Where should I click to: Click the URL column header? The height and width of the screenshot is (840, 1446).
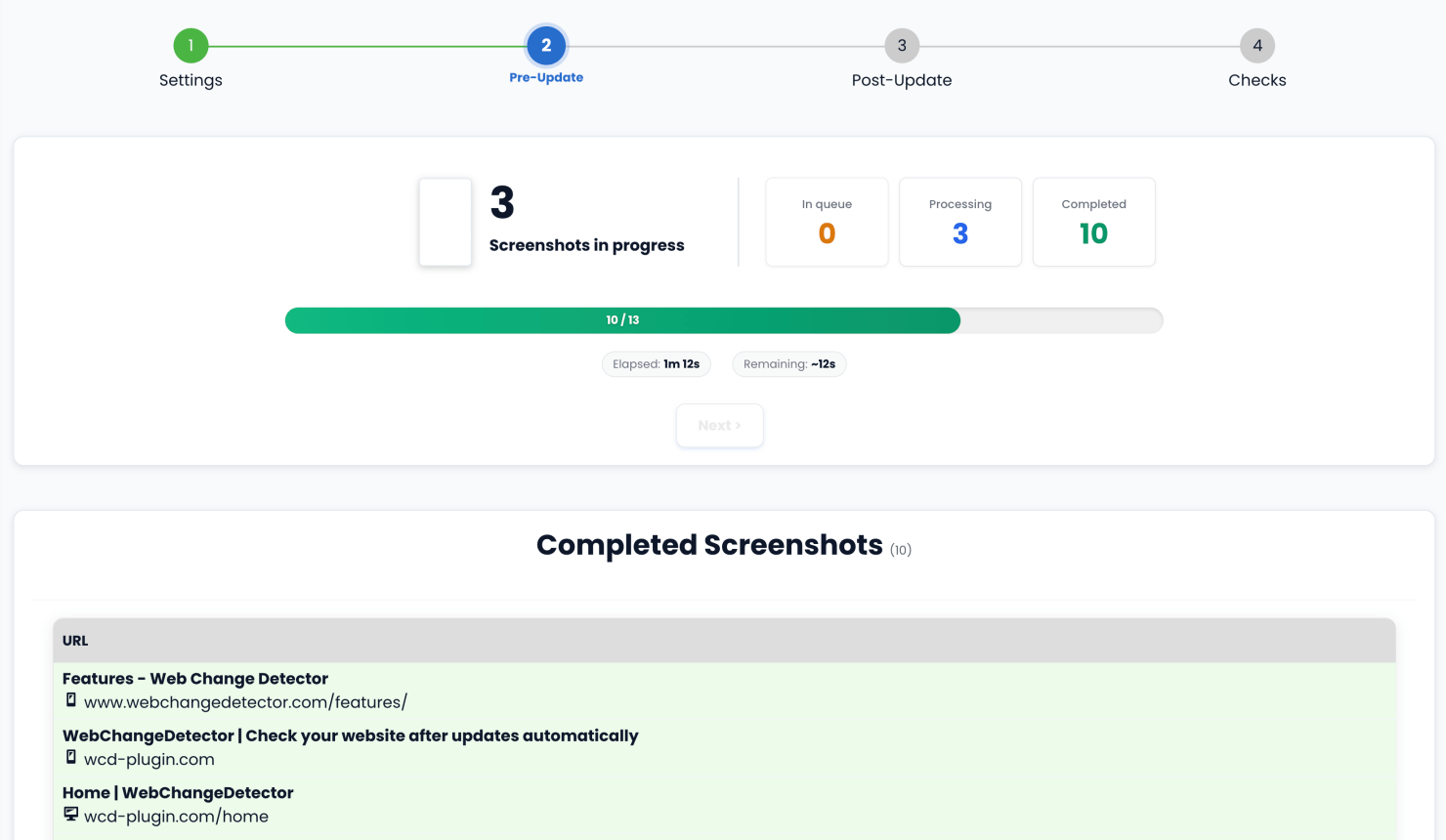pos(75,641)
